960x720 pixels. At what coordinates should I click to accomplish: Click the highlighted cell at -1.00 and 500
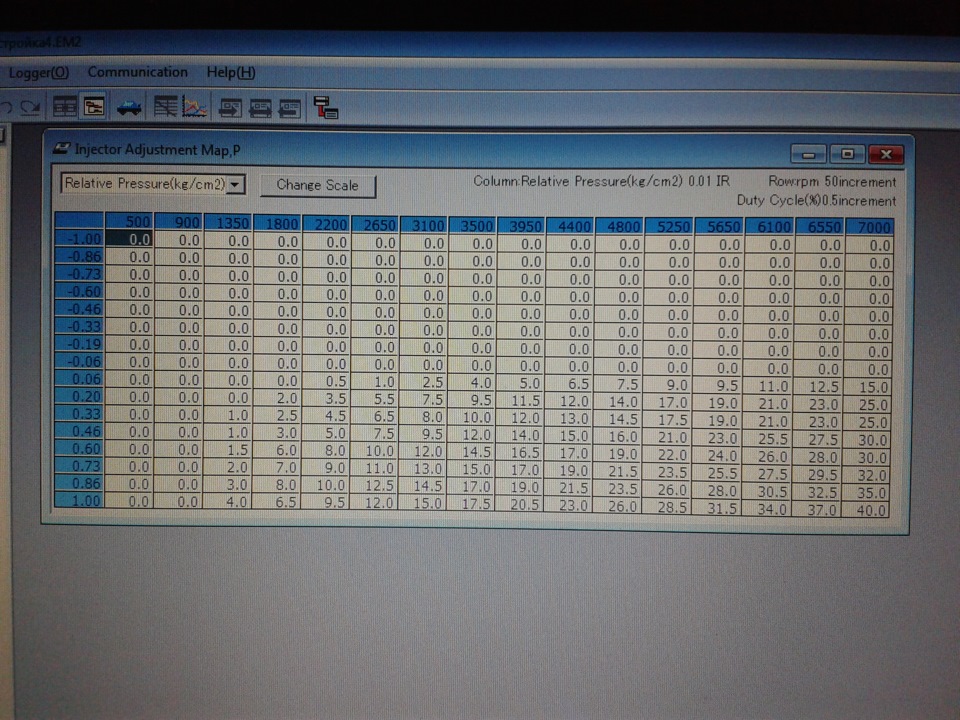[129, 239]
